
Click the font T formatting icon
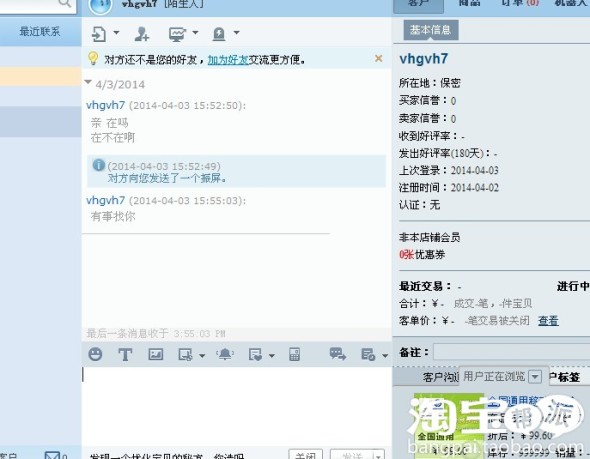125,354
